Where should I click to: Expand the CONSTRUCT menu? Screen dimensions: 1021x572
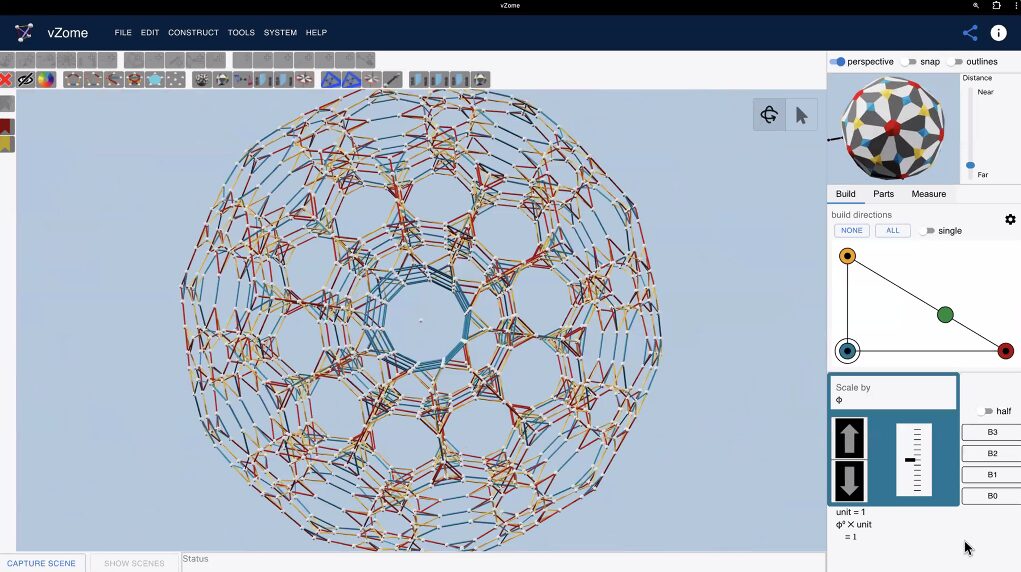[193, 33]
